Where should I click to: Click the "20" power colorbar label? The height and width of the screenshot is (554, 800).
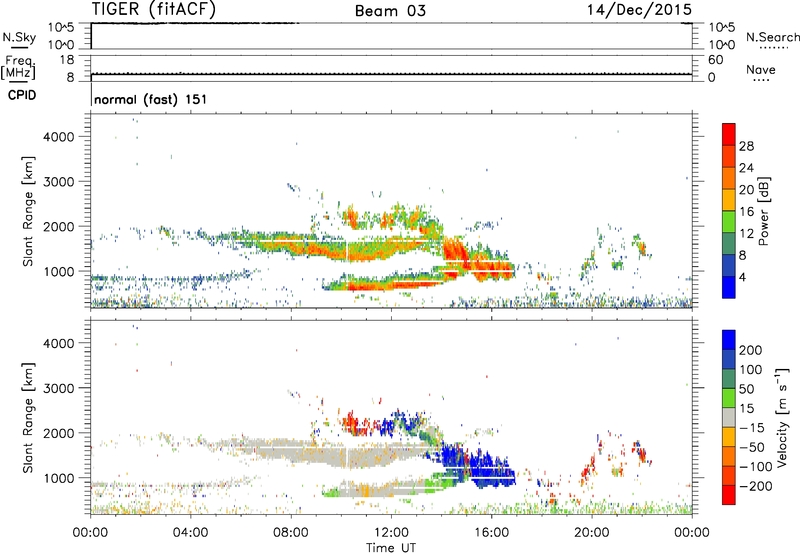pyautogui.click(x=746, y=190)
